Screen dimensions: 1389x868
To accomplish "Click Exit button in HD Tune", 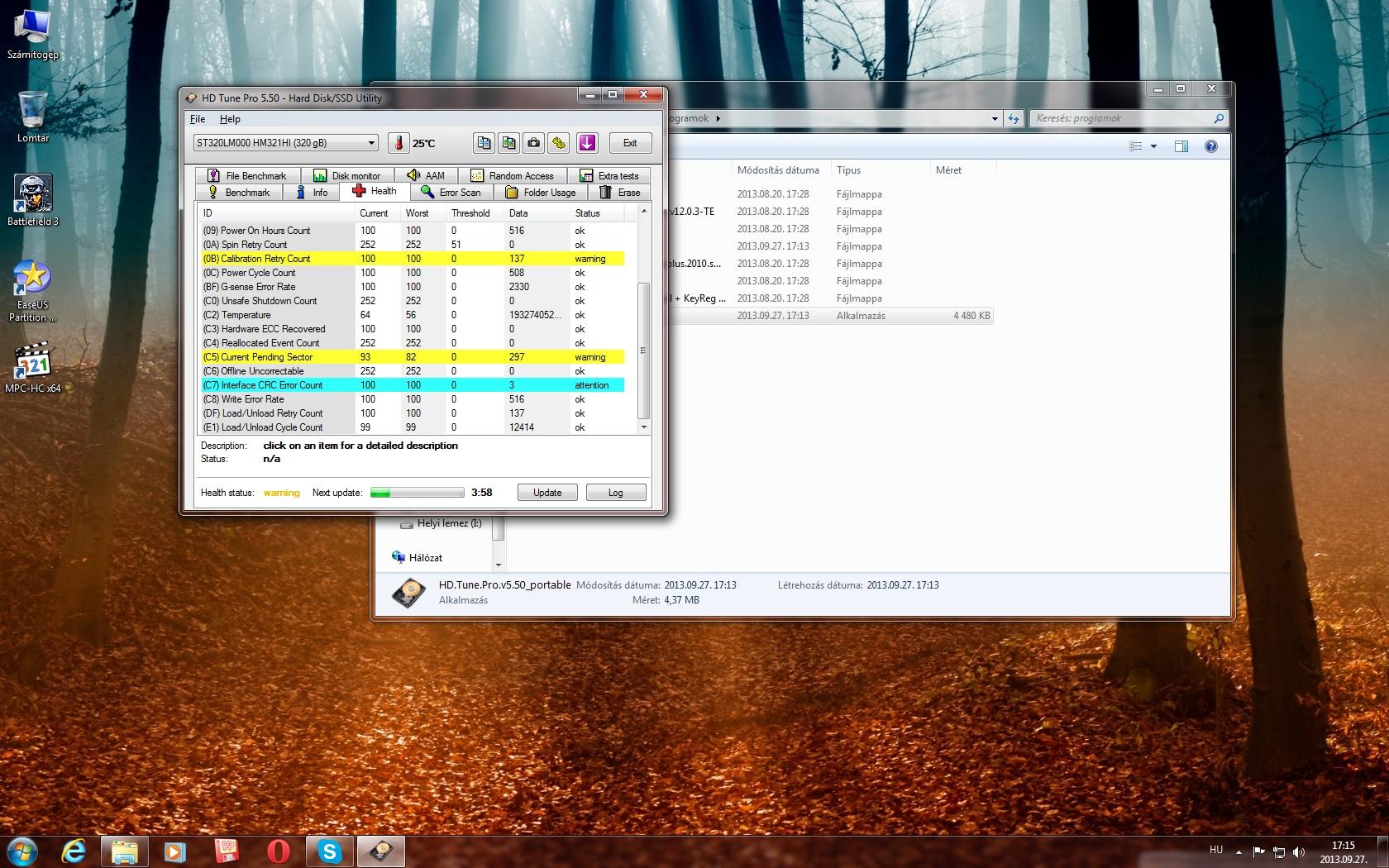I will coord(630,143).
